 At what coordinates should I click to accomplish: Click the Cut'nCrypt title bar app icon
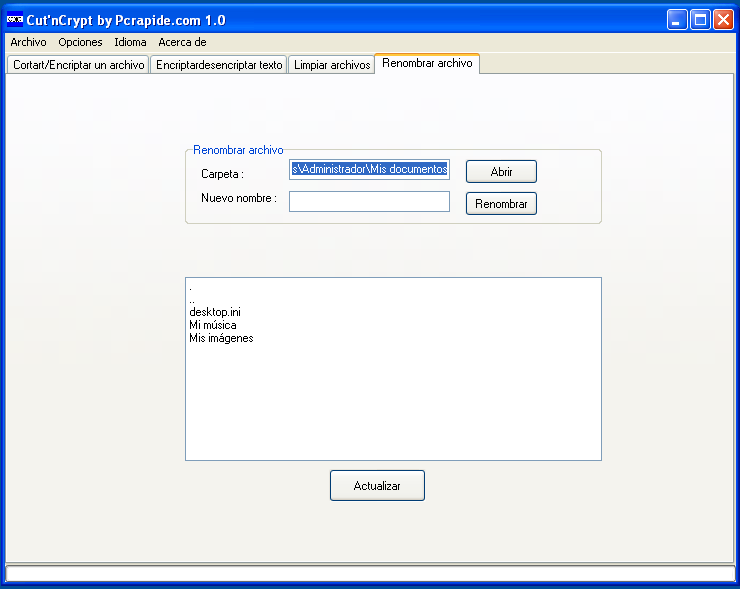tap(15, 20)
